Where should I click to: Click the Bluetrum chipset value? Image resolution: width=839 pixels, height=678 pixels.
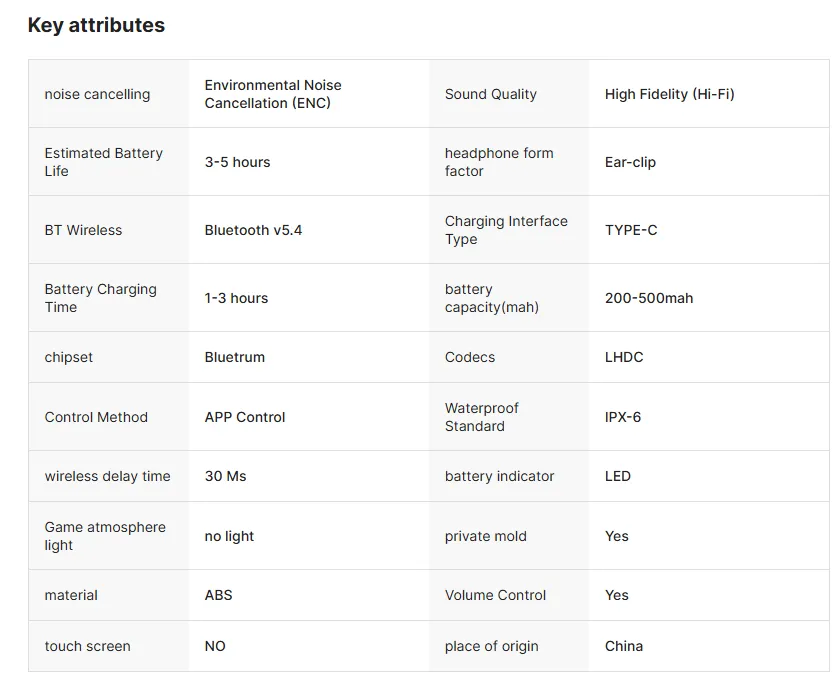coord(234,357)
